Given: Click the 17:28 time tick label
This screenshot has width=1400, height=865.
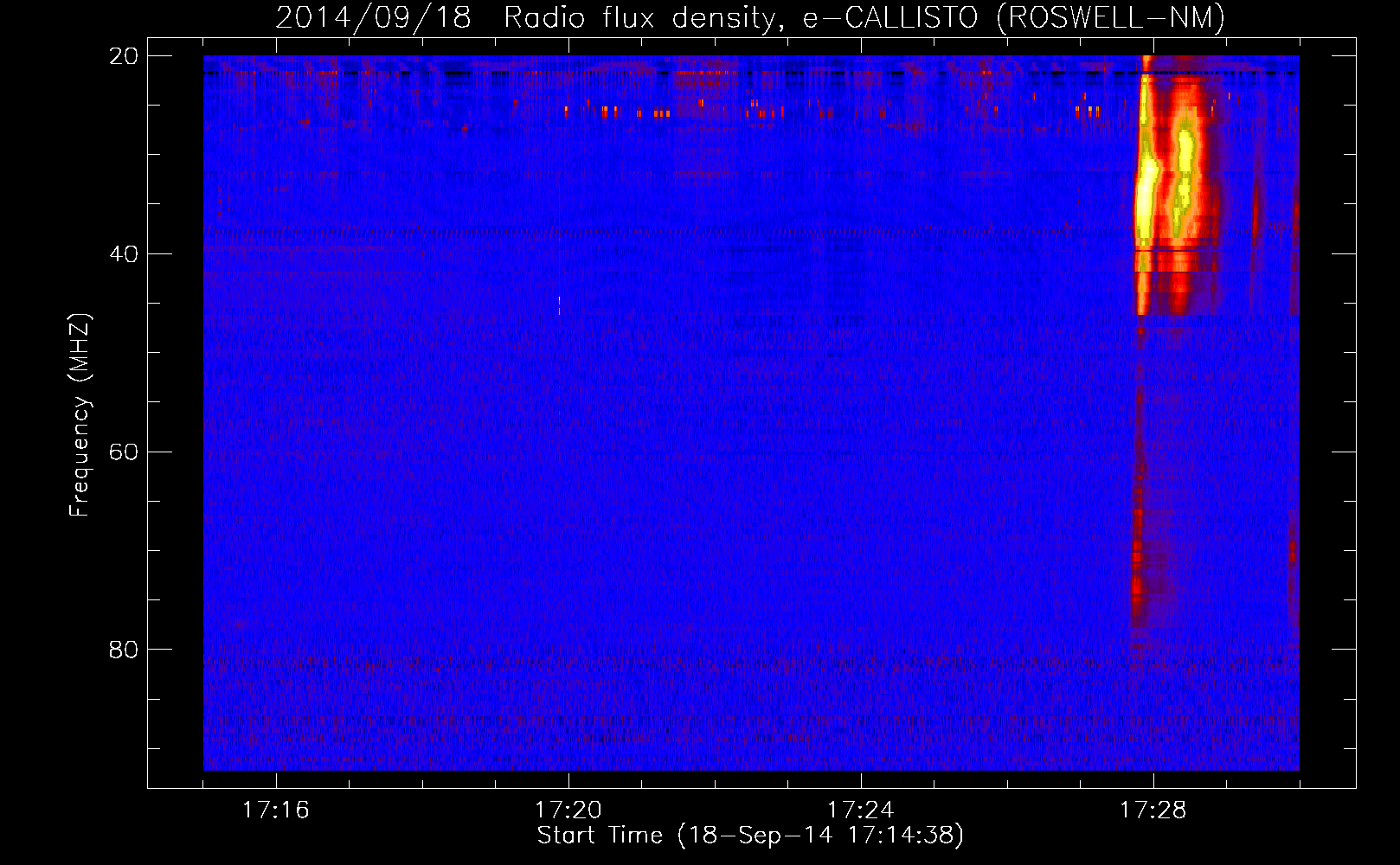Looking at the screenshot, I should pyautogui.click(x=1153, y=811).
